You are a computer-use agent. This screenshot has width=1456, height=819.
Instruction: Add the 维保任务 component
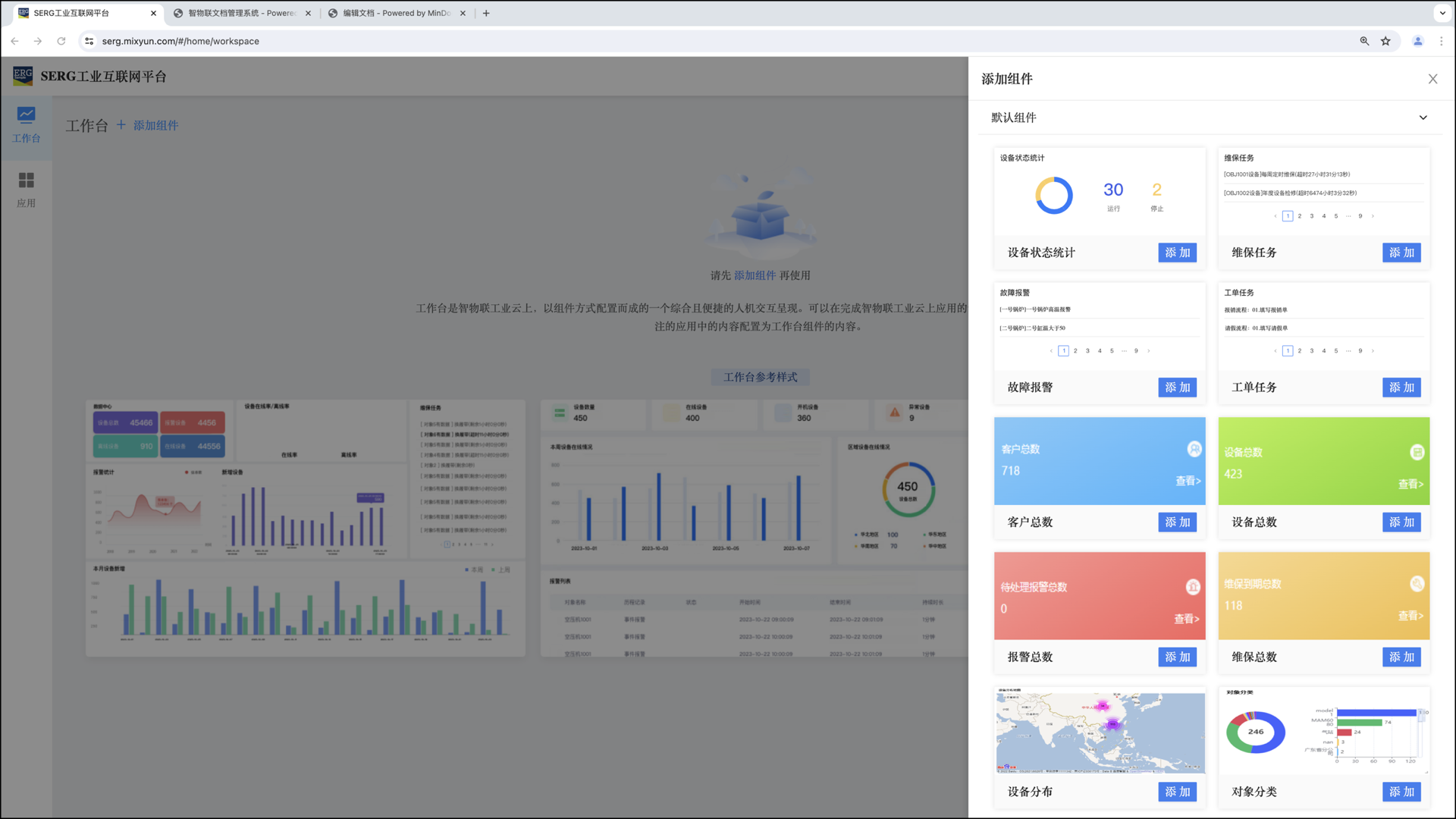coord(1401,253)
